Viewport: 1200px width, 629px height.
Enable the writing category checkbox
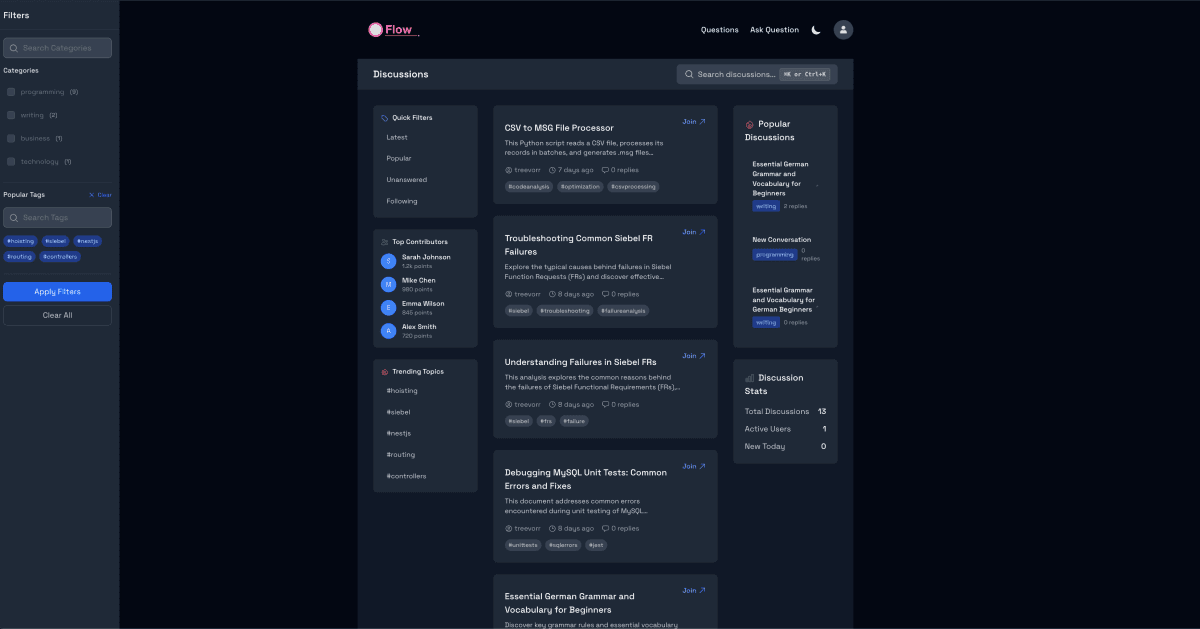[11, 115]
